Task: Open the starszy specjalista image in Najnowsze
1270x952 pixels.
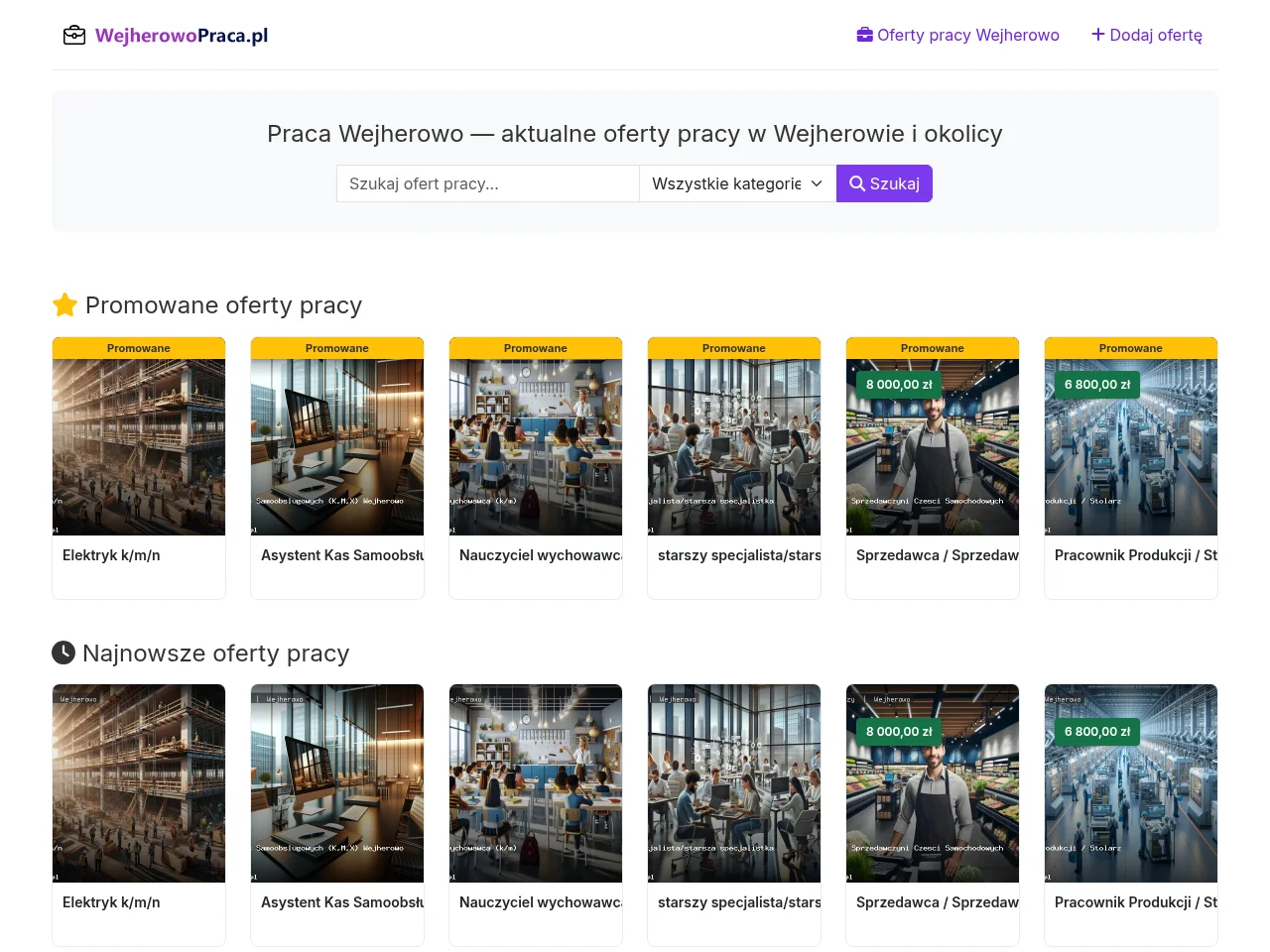Action: pyautogui.click(x=734, y=783)
